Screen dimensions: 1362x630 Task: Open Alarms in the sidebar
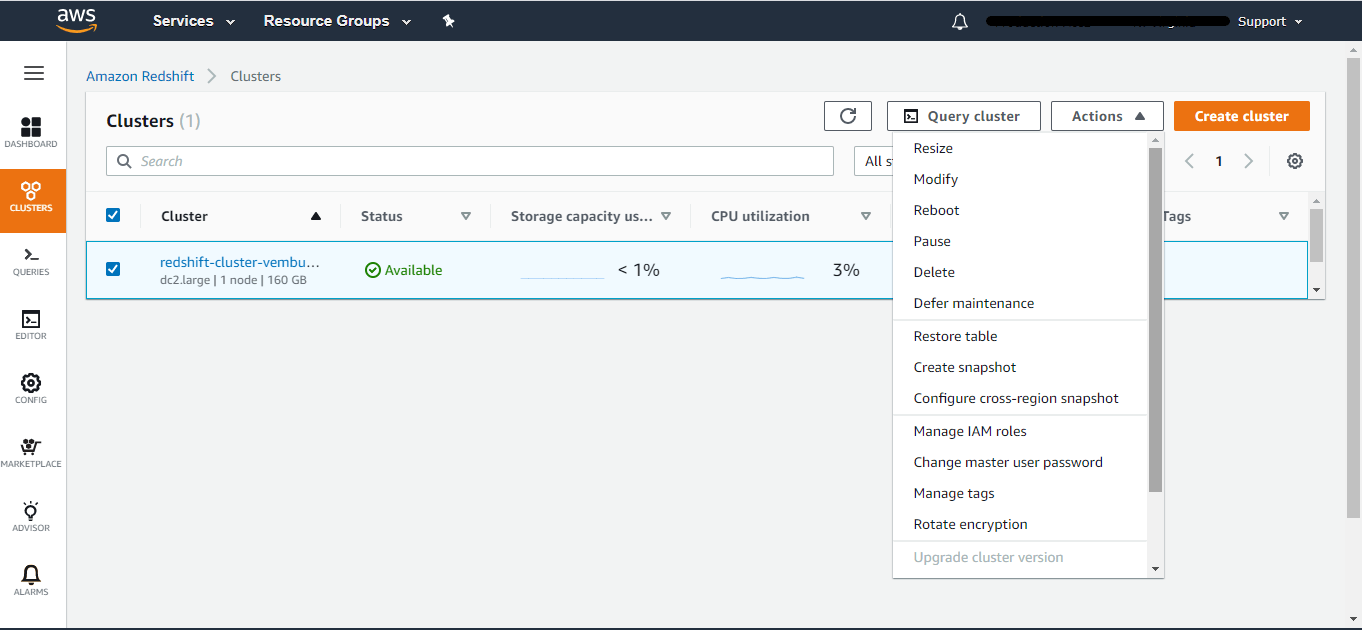click(x=31, y=582)
